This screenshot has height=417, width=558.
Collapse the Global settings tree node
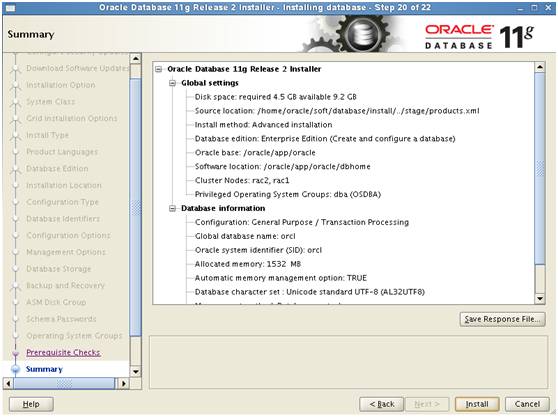pos(173,83)
